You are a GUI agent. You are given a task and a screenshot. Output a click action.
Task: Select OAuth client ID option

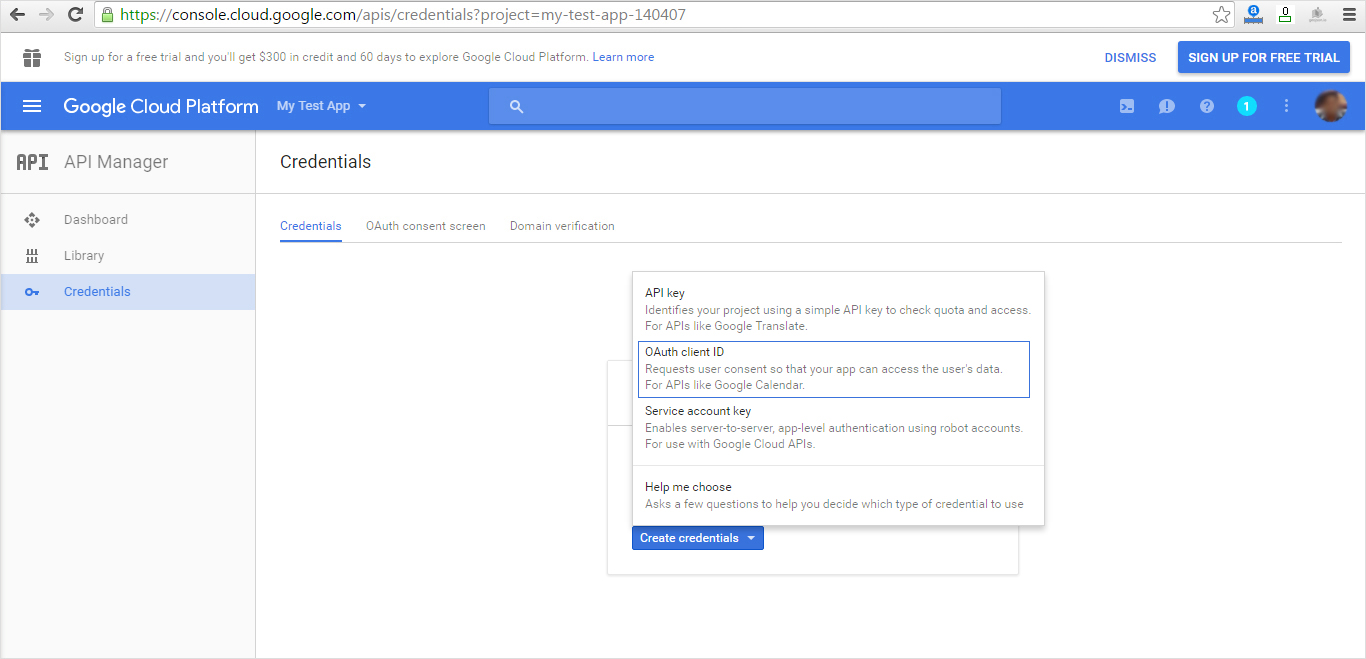pos(833,369)
